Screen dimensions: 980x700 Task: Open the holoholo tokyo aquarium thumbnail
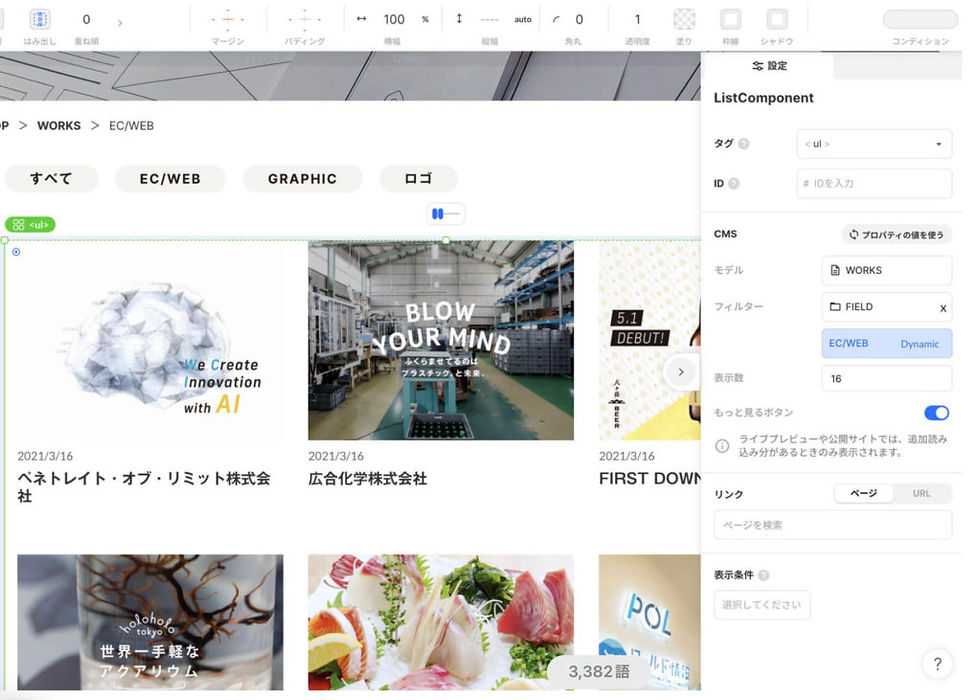click(x=150, y=622)
